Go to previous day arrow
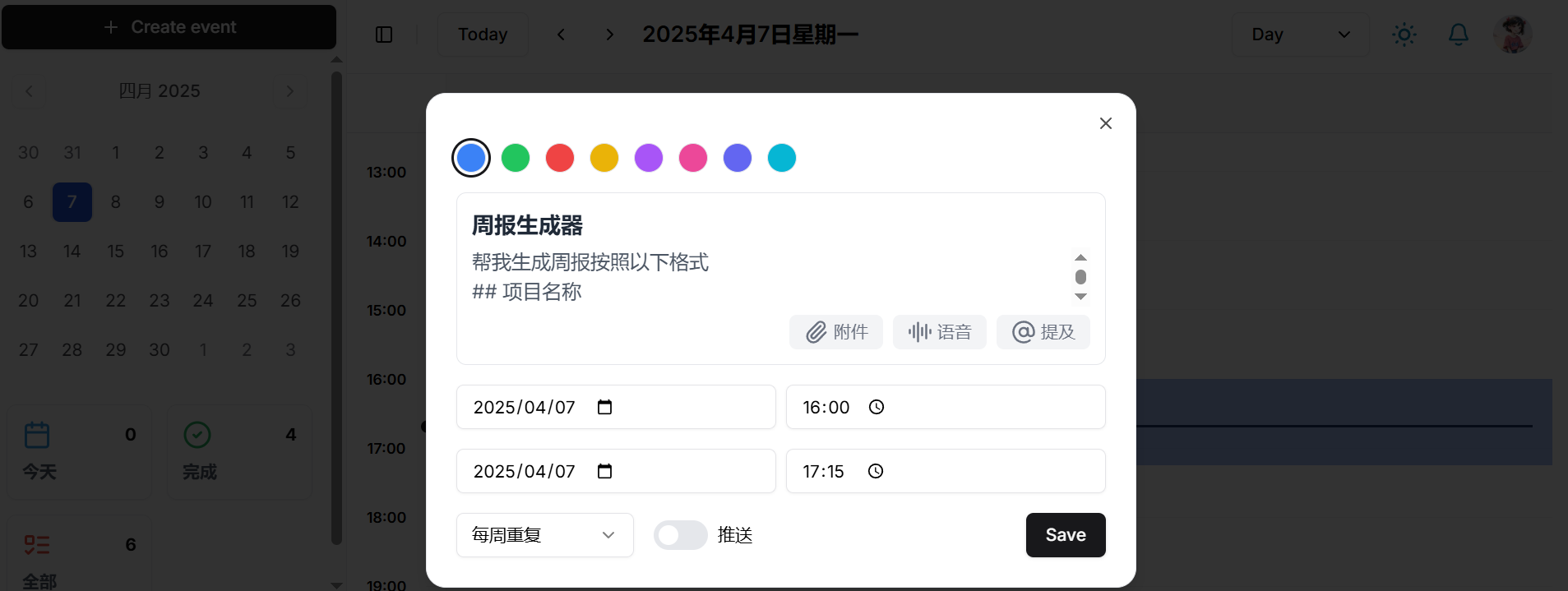The width and height of the screenshot is (1568, 591). click(561, 35)
